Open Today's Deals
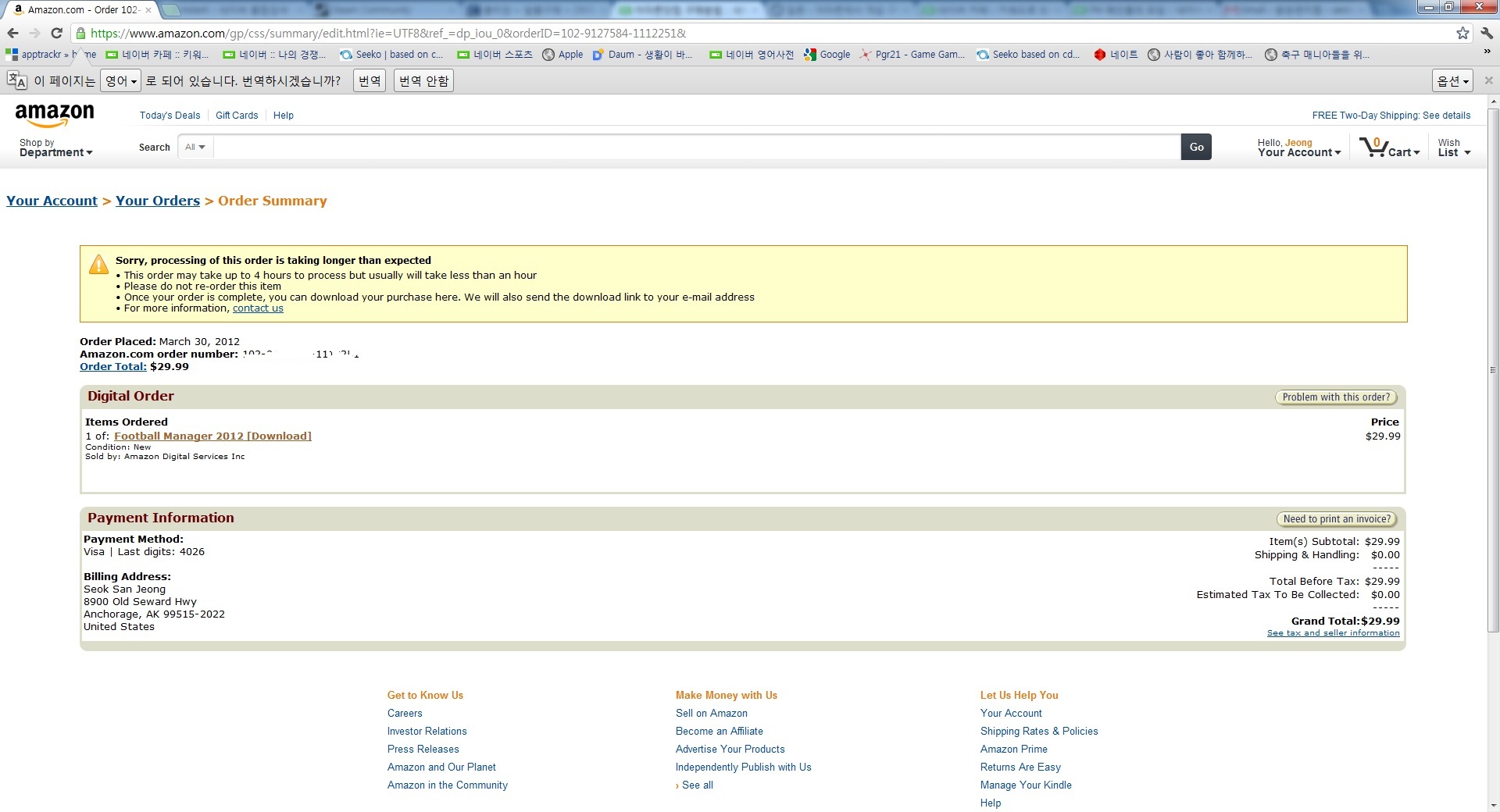1500x812 pixels. click(x=170, y=116)
